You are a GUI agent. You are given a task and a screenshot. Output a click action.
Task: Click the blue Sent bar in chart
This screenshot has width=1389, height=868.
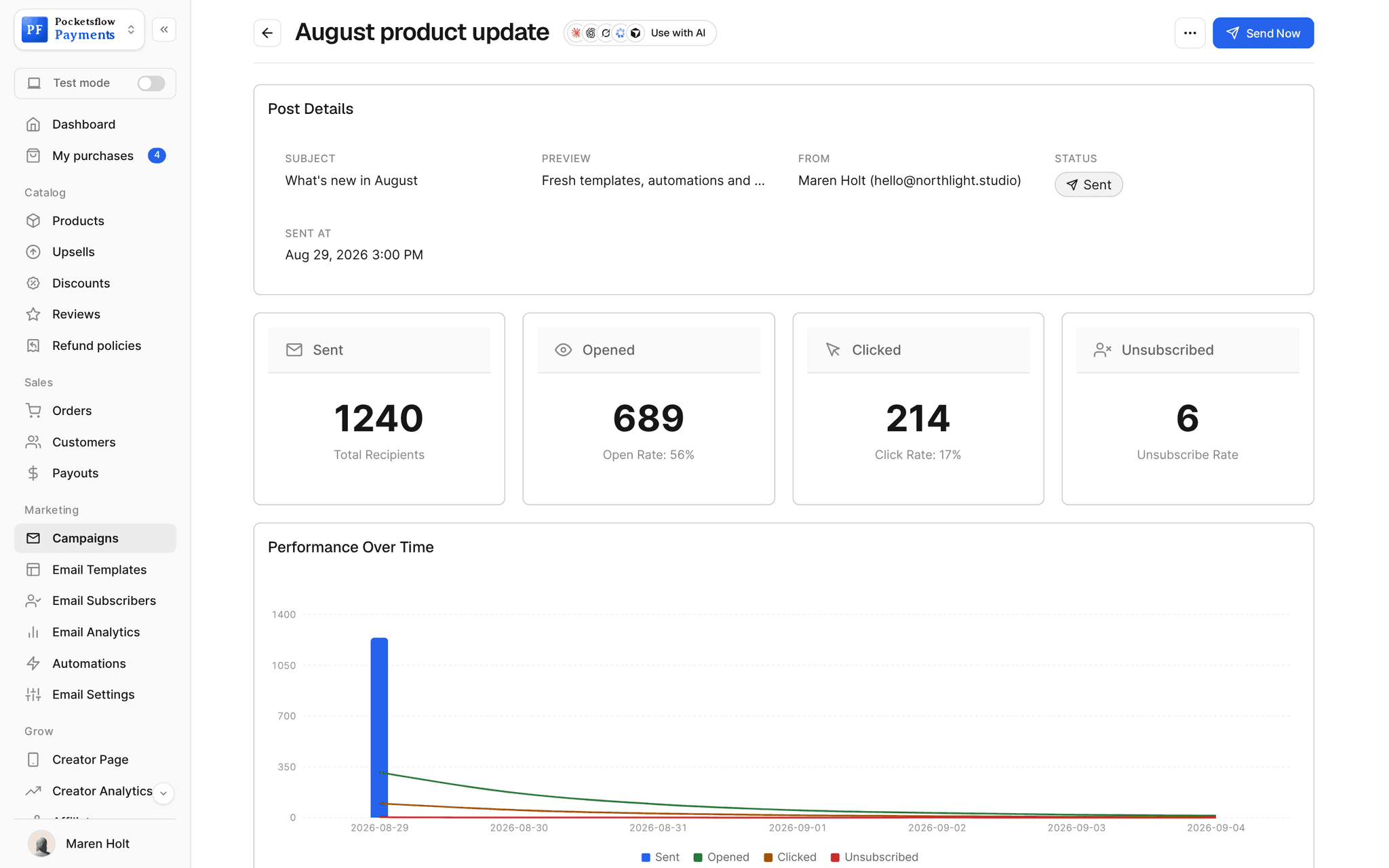[379, 727]
